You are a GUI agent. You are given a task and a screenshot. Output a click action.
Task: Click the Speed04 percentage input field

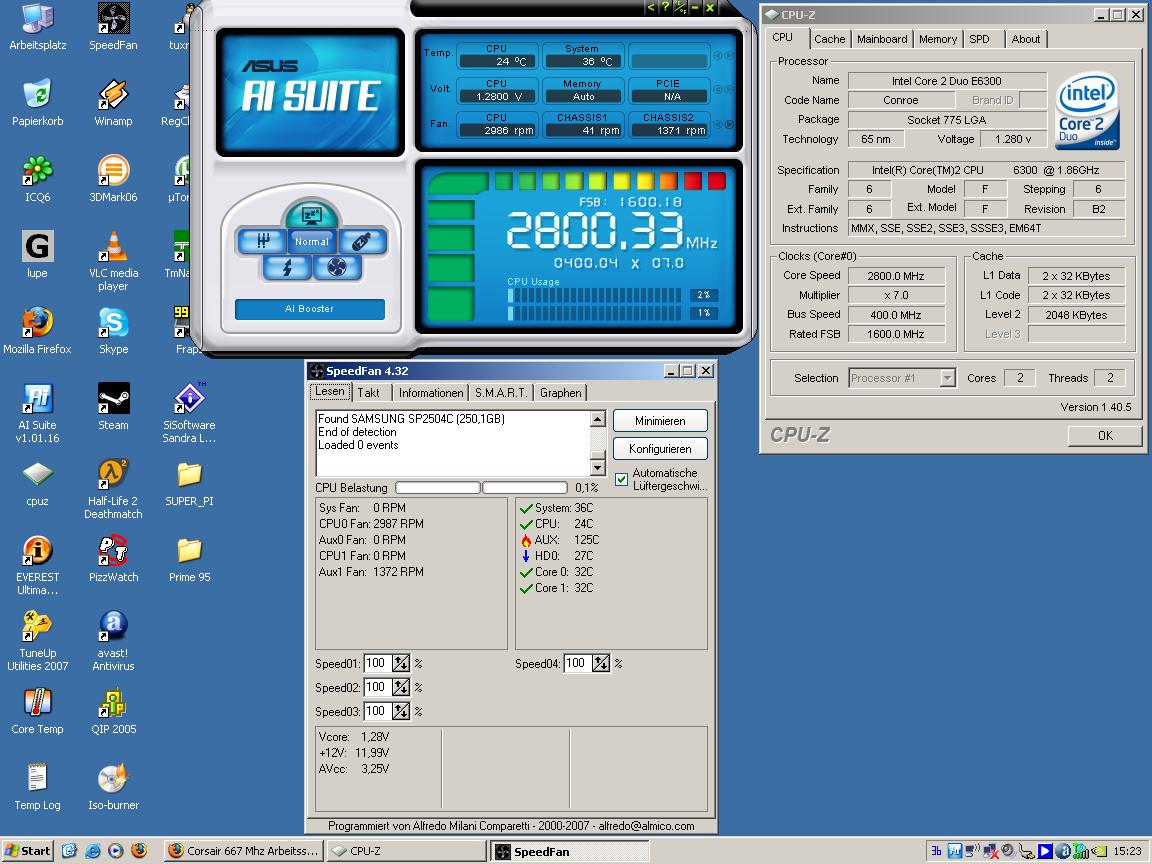tap(578, 663)
